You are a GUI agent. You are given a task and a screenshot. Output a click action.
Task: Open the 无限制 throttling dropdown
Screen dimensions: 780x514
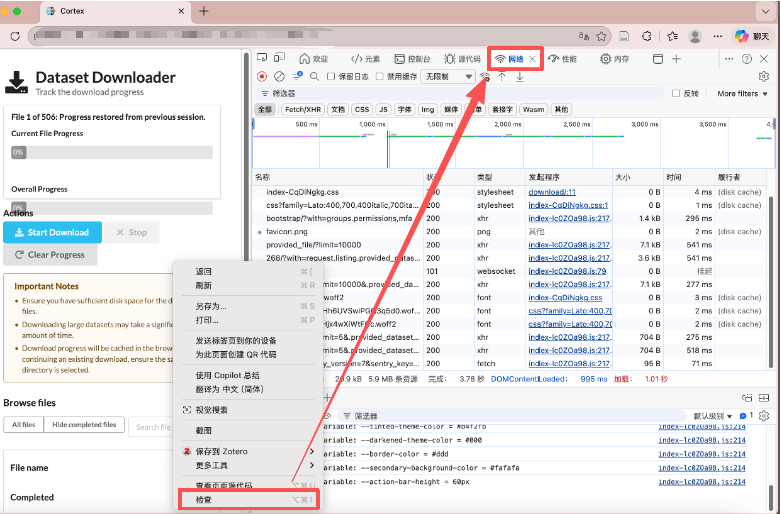point(448,76)
